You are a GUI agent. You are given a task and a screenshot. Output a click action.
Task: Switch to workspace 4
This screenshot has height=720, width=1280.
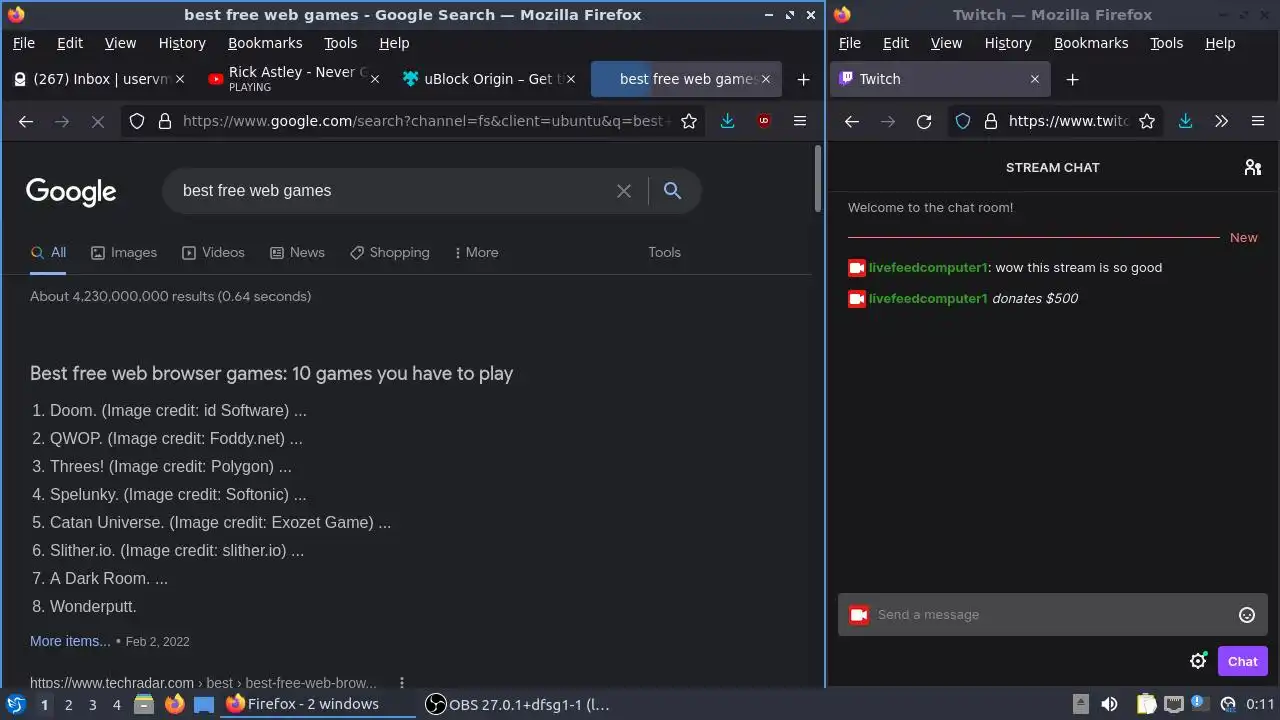(x=116, y=704)
